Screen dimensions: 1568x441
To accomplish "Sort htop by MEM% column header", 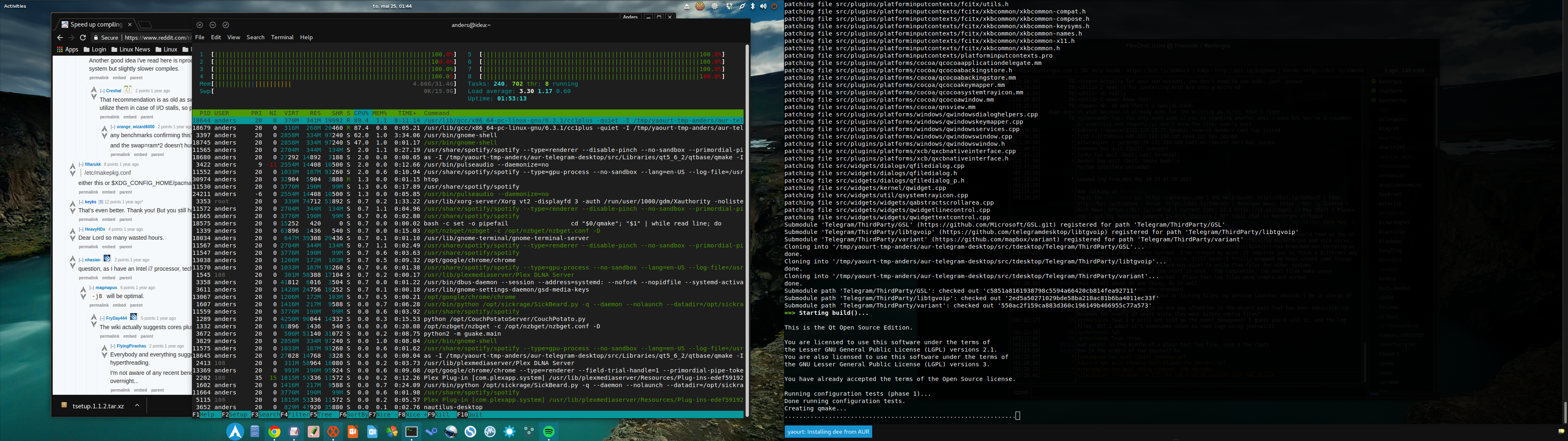I will 380,113.
